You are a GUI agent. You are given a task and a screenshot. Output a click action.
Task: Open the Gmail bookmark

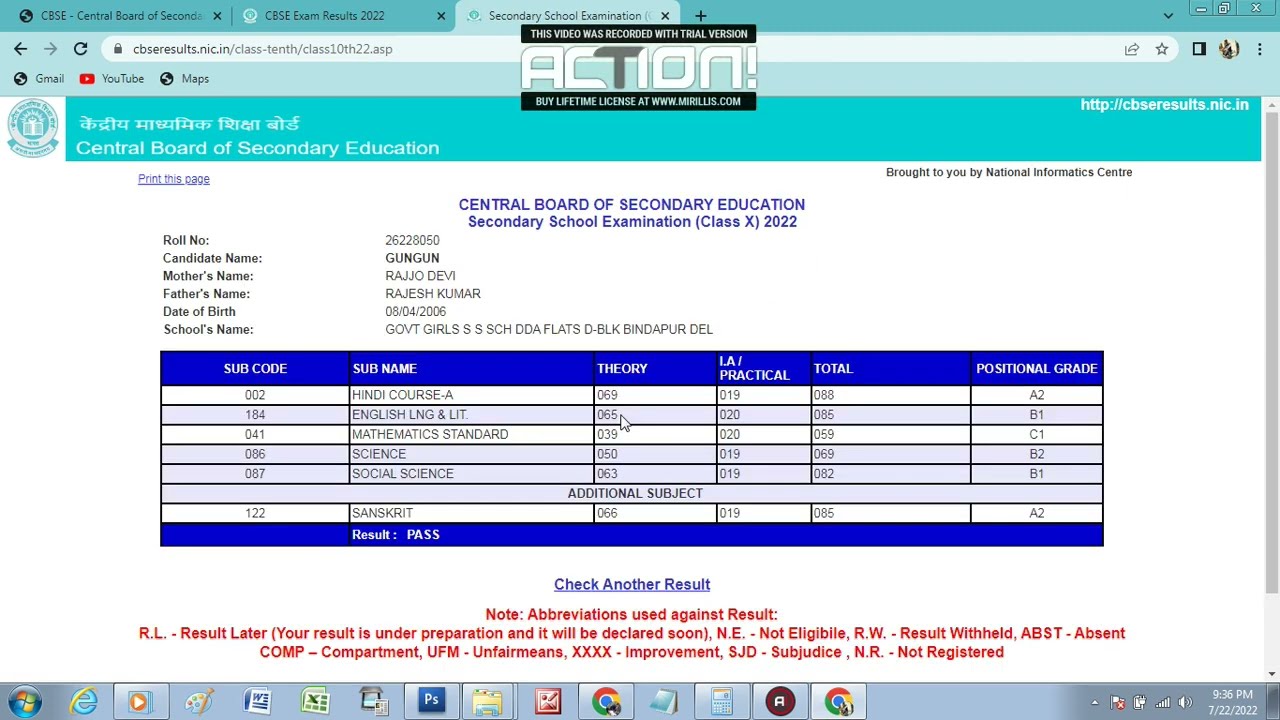click(x=39, y=79)
